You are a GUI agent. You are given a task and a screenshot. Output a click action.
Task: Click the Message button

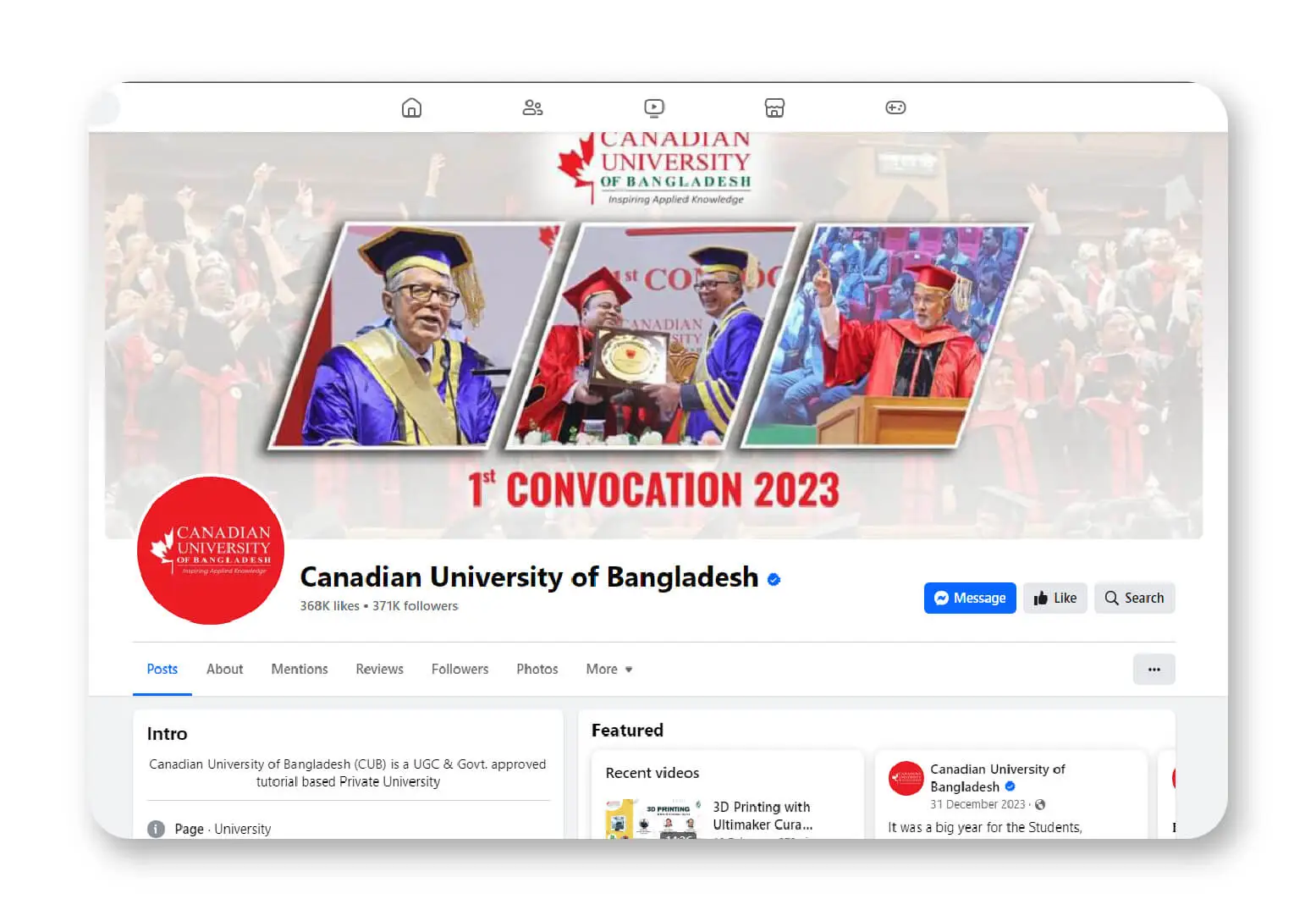coord(970,598)
